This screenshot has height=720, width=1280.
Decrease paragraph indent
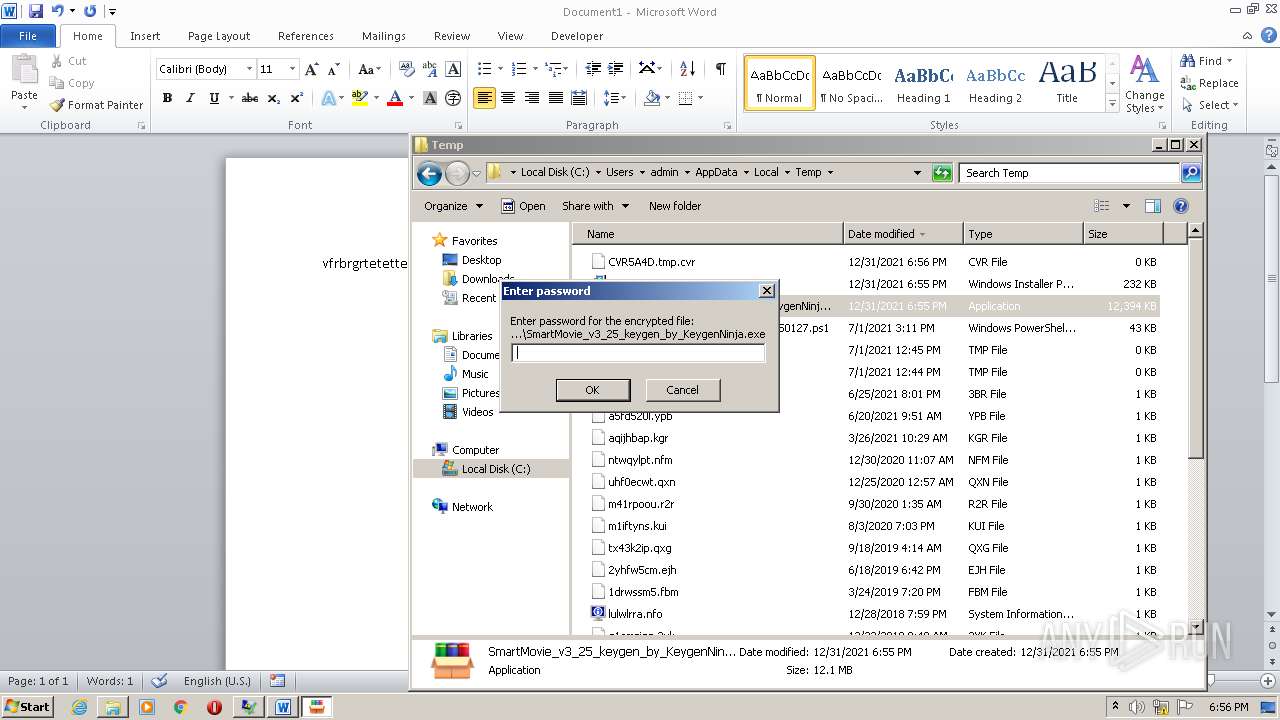coord(593,69)
